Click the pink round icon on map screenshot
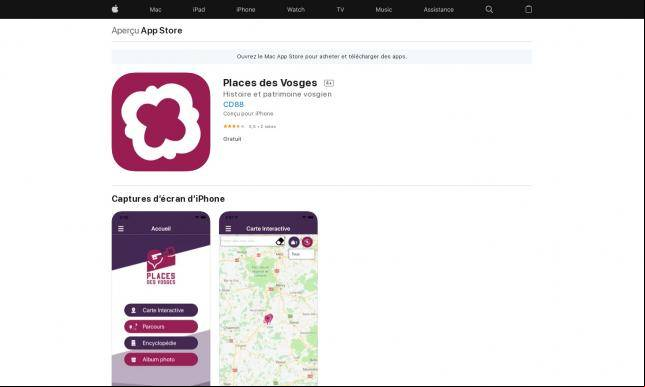 [x=307, y=242]
